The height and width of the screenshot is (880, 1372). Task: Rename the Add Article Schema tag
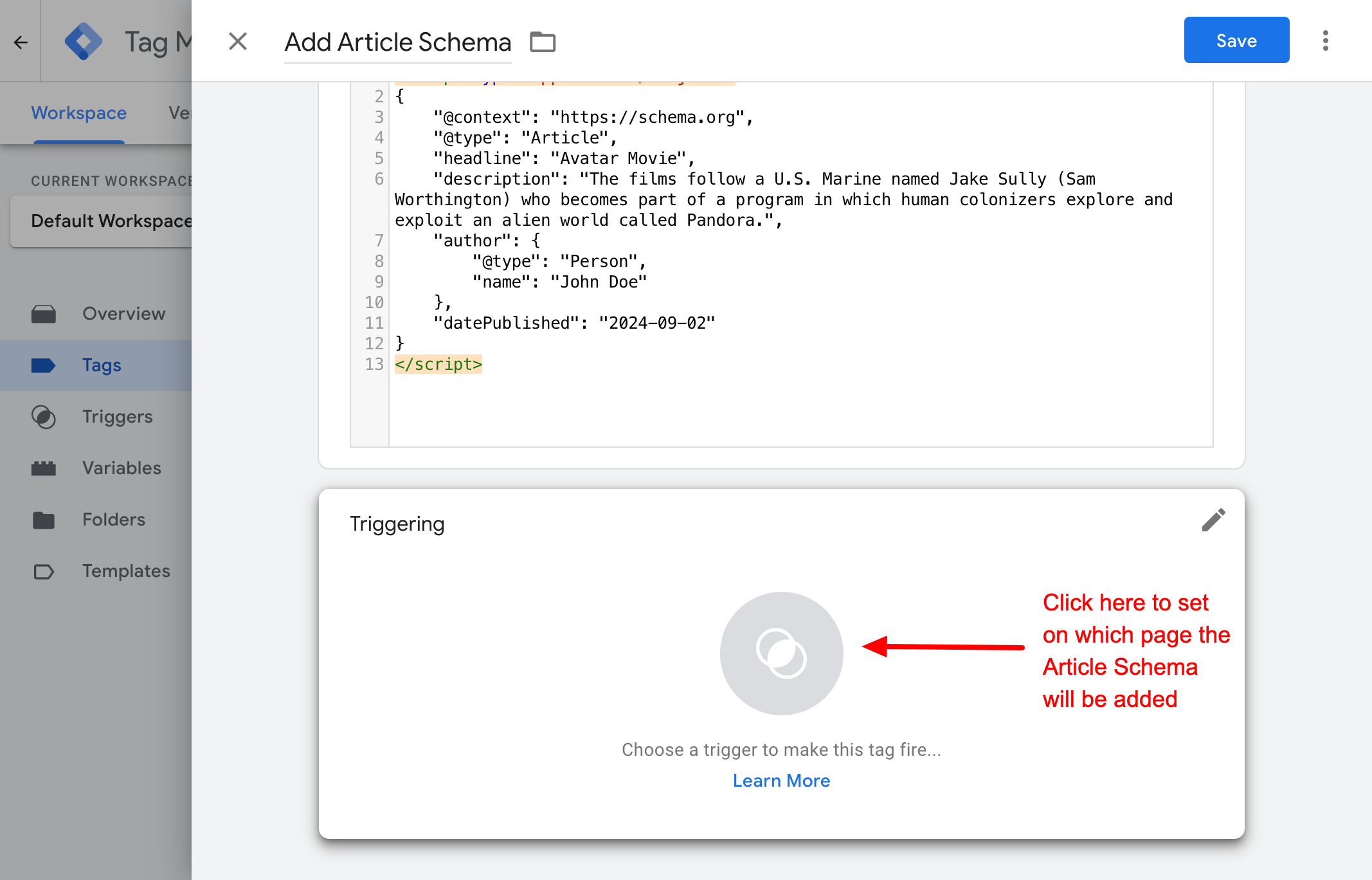pyautogui.click(x=397, y=42)
